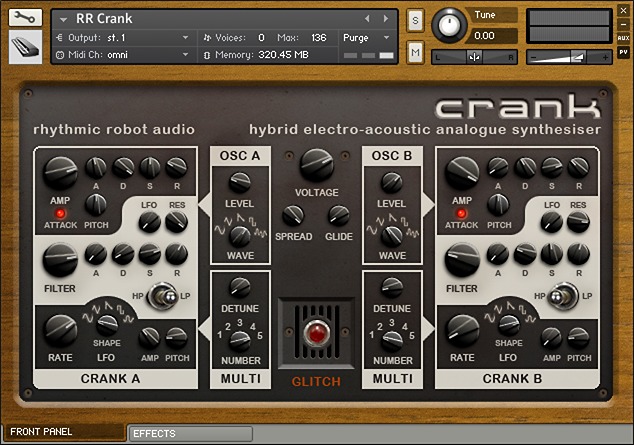The width and height of the screenshot is (634, 445).
Task: Open the wrench instrument edit icon
Action: pos(25,17)
